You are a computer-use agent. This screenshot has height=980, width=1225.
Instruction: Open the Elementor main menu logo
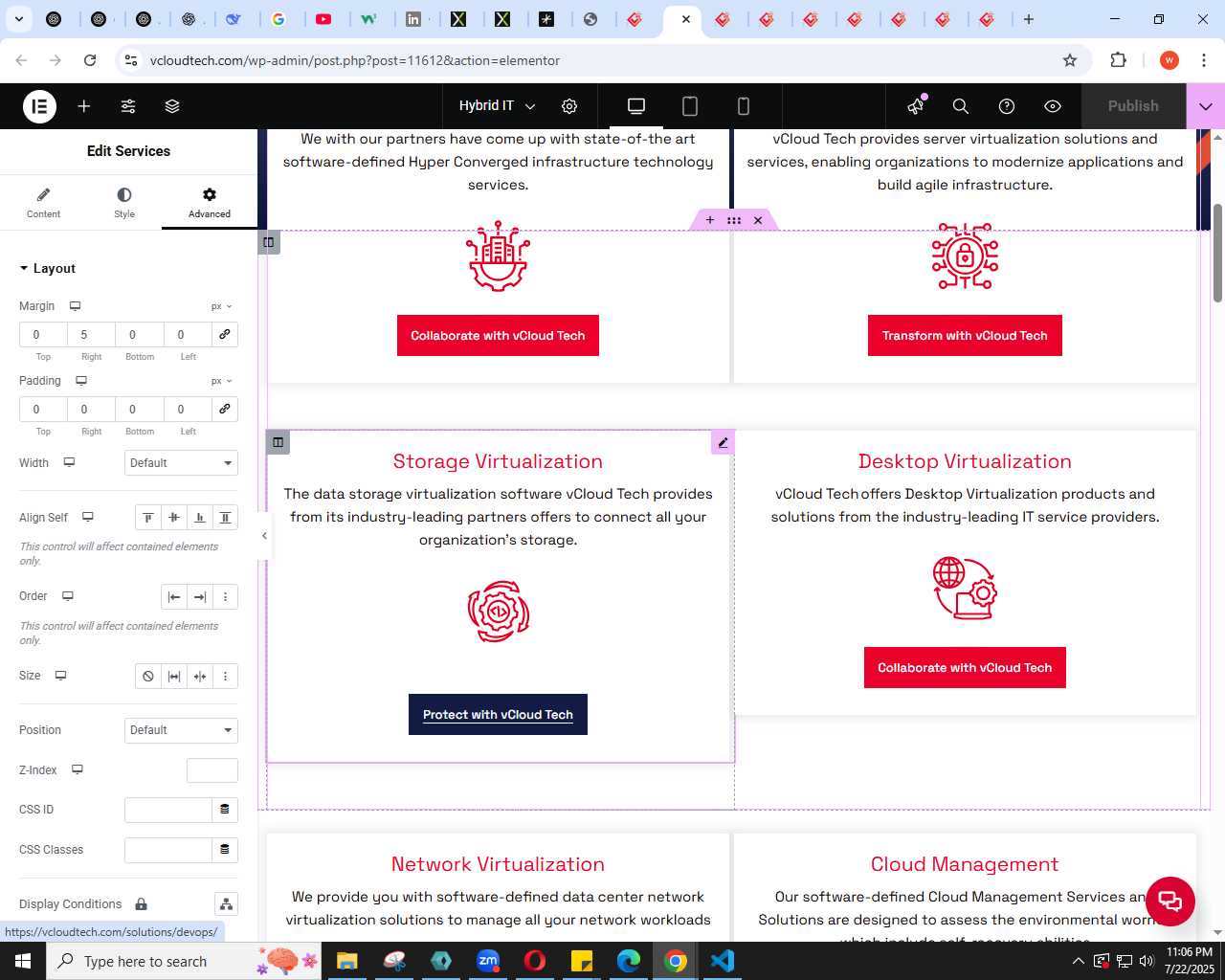coord(39,106)
